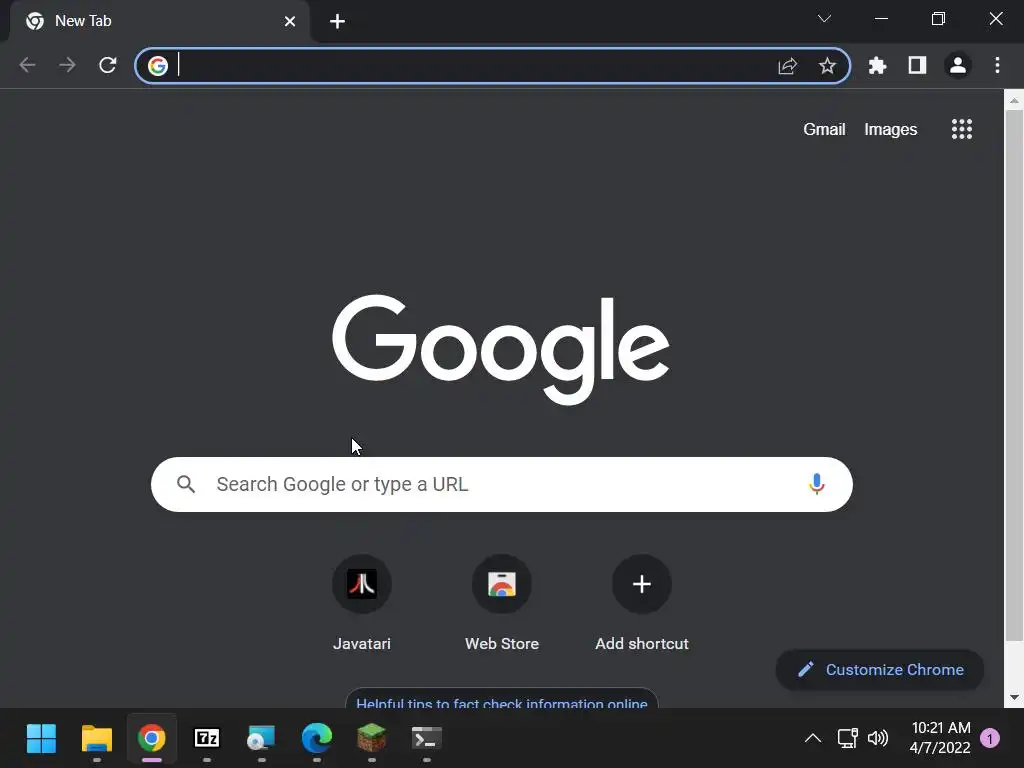Open Google Images link
Viewport: 1024px width, 768px height.
point(891,129)
